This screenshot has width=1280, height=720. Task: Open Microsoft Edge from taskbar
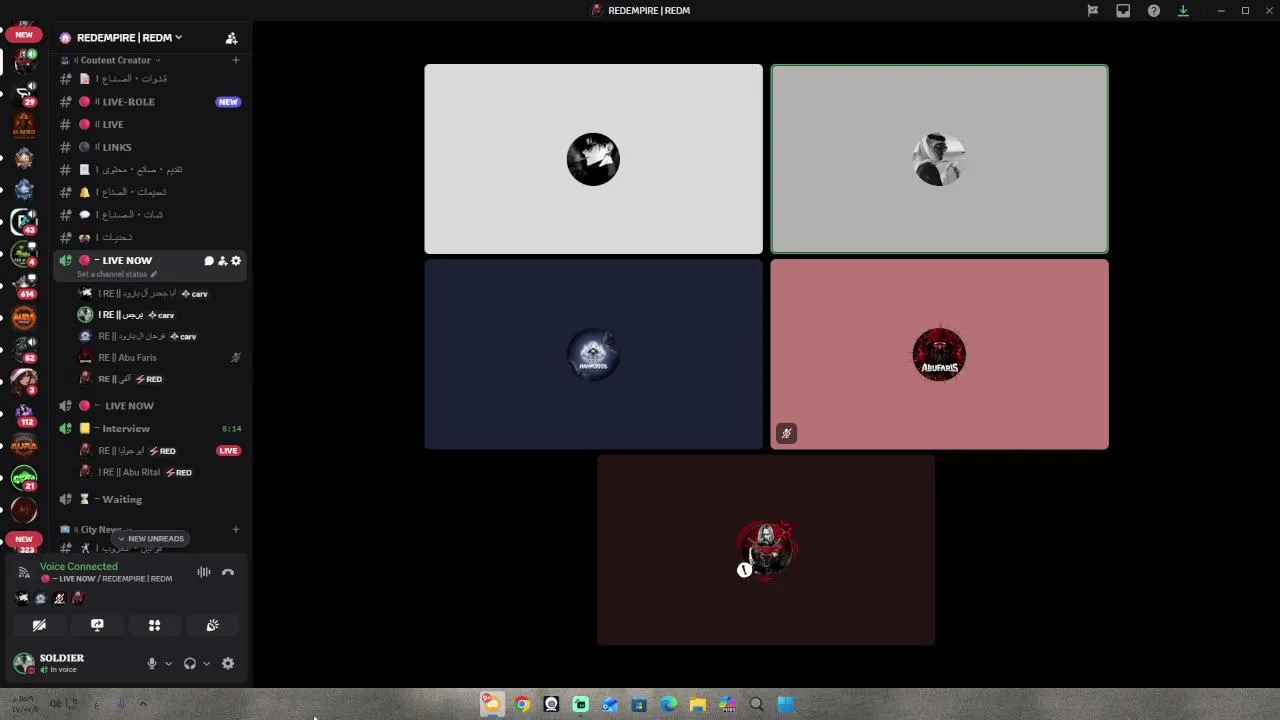point(668,704)
